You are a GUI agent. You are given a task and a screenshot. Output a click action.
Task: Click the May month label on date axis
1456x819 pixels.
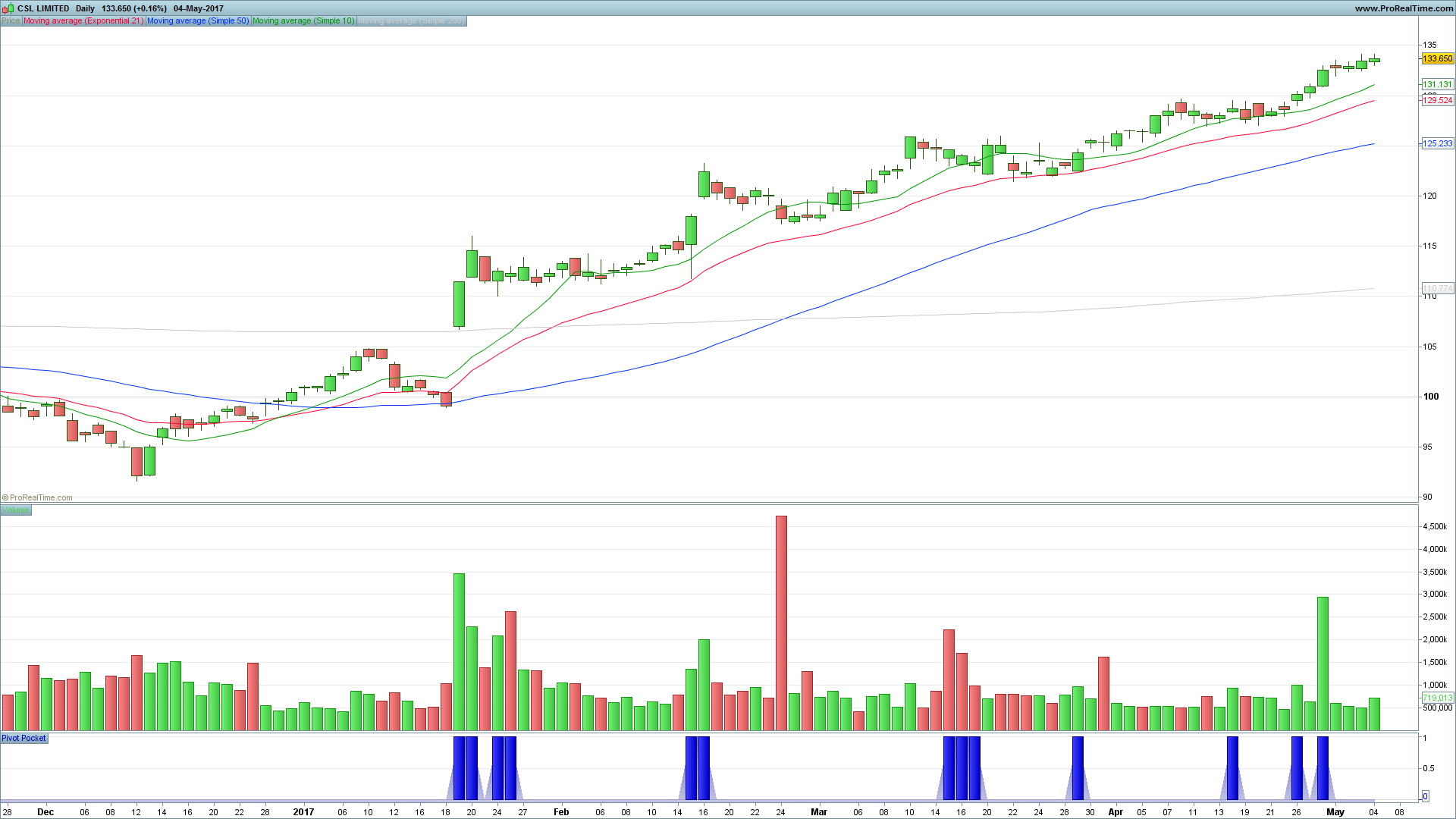1335,811
